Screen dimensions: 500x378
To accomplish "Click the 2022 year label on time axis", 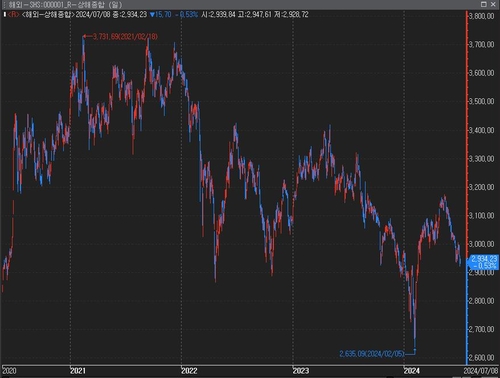I will [189, 371].
